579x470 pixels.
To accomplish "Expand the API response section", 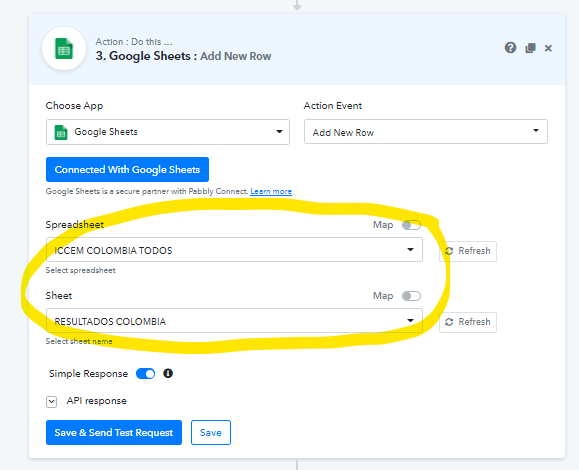I will [52, 402].
